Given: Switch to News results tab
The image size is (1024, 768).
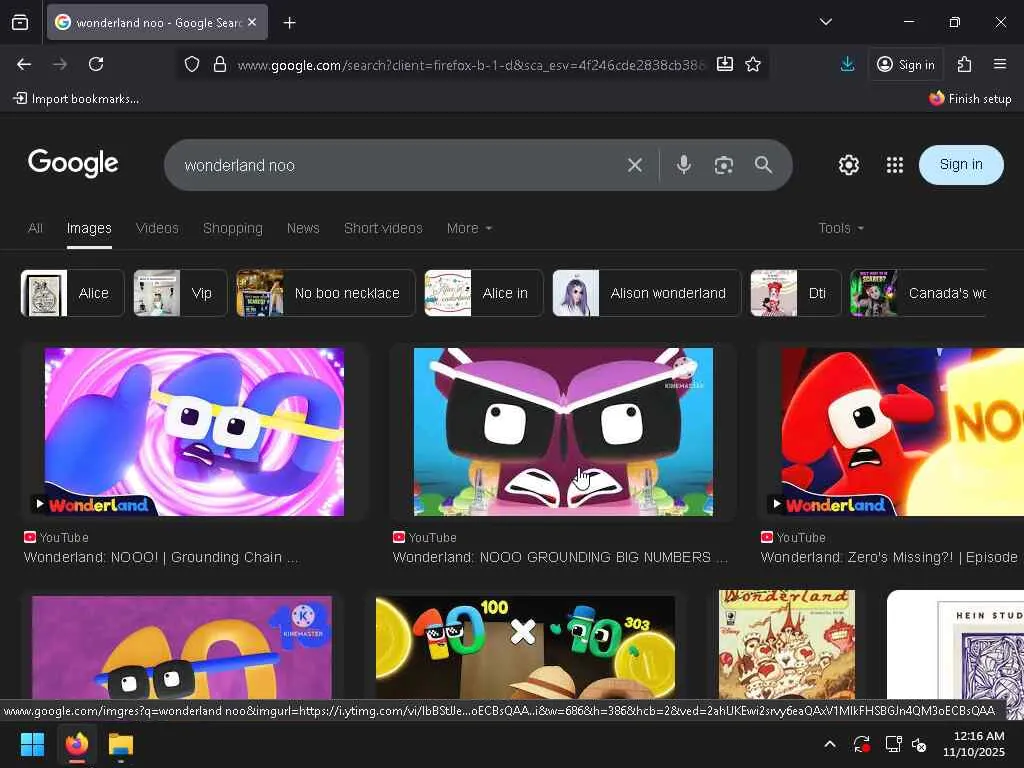Looking at the screenshot, I should click(303, 228).
